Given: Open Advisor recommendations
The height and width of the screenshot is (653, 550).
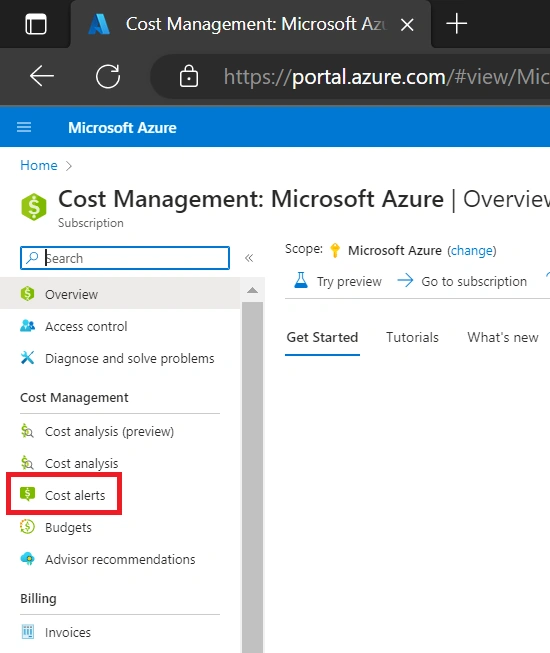Looking at the screenshot, I should [120, 559].
